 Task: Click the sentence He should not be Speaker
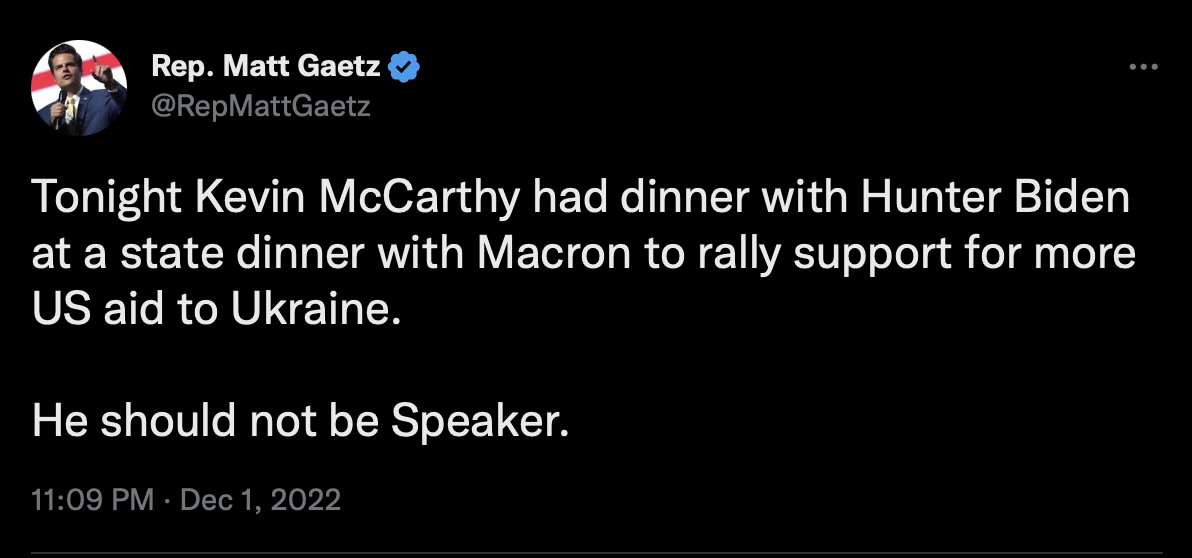pos(300,422)
